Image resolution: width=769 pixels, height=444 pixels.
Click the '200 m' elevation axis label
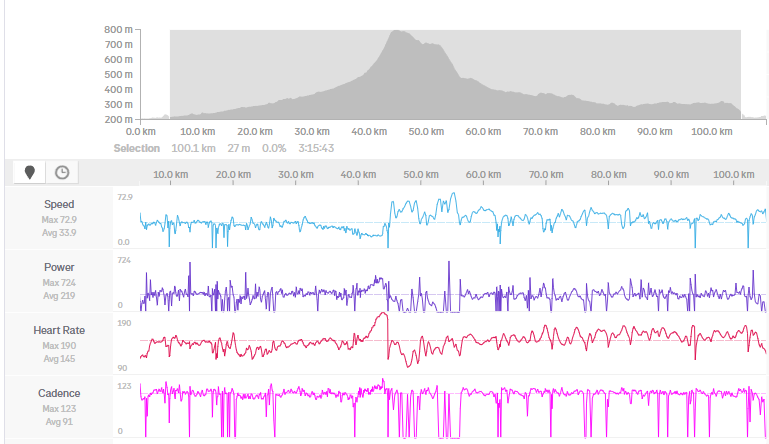point(118,119)
